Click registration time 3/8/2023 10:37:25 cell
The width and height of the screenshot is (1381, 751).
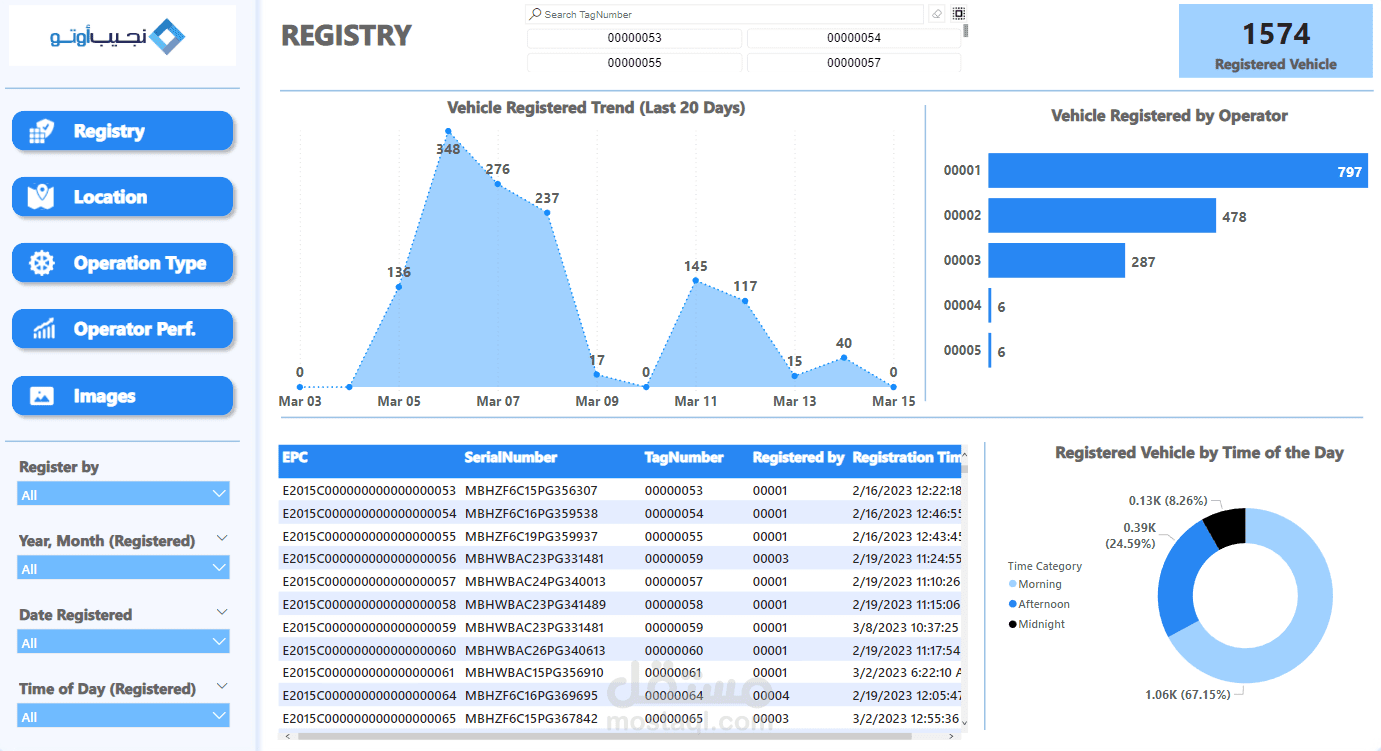(907, 628)
